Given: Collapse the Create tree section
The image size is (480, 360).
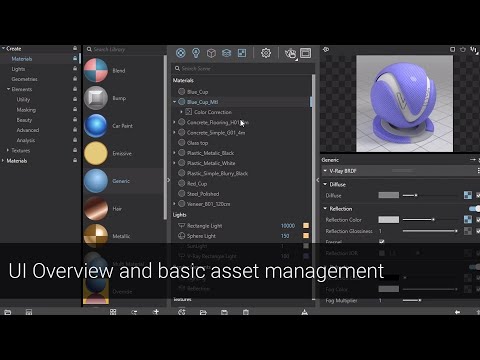Looking at the screenshot, I should tap(3, 48).
